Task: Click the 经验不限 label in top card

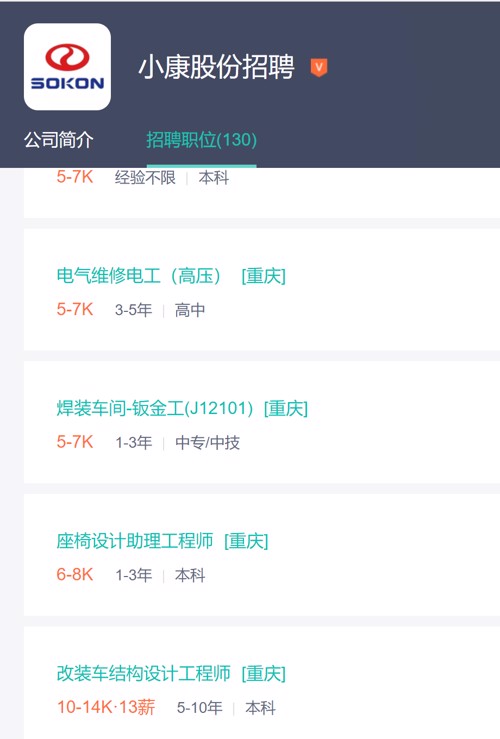Action: [x=145, y=178]
